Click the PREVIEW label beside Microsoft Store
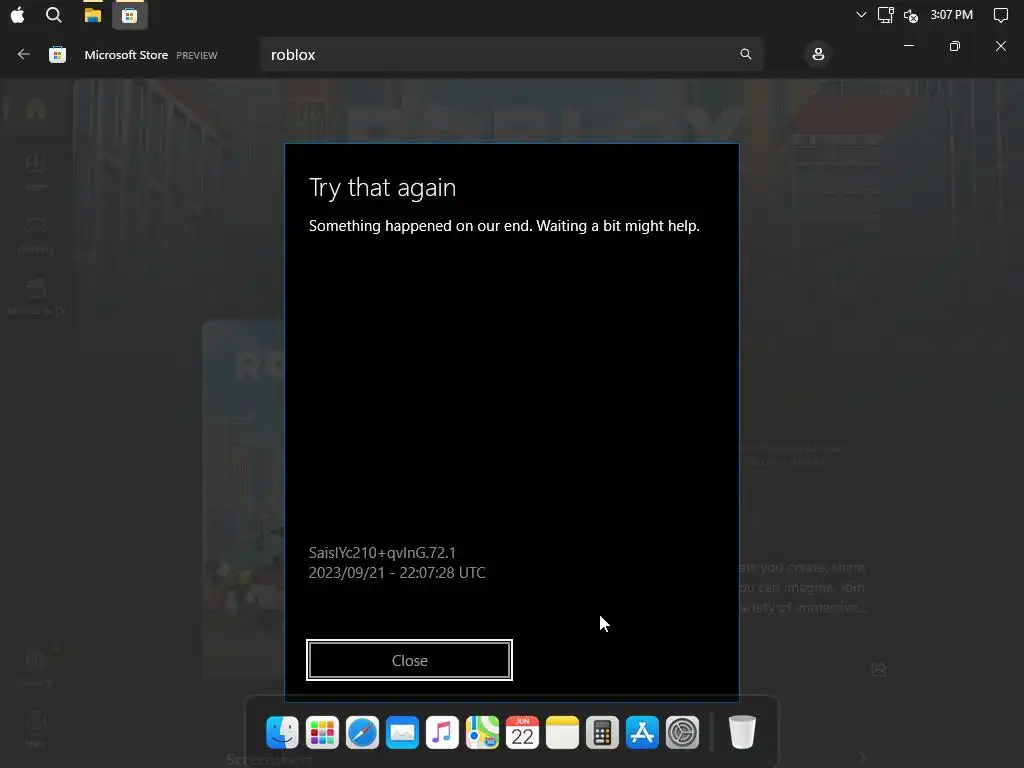The height and width of the screenshot is (768, 1024). [197, 56]
